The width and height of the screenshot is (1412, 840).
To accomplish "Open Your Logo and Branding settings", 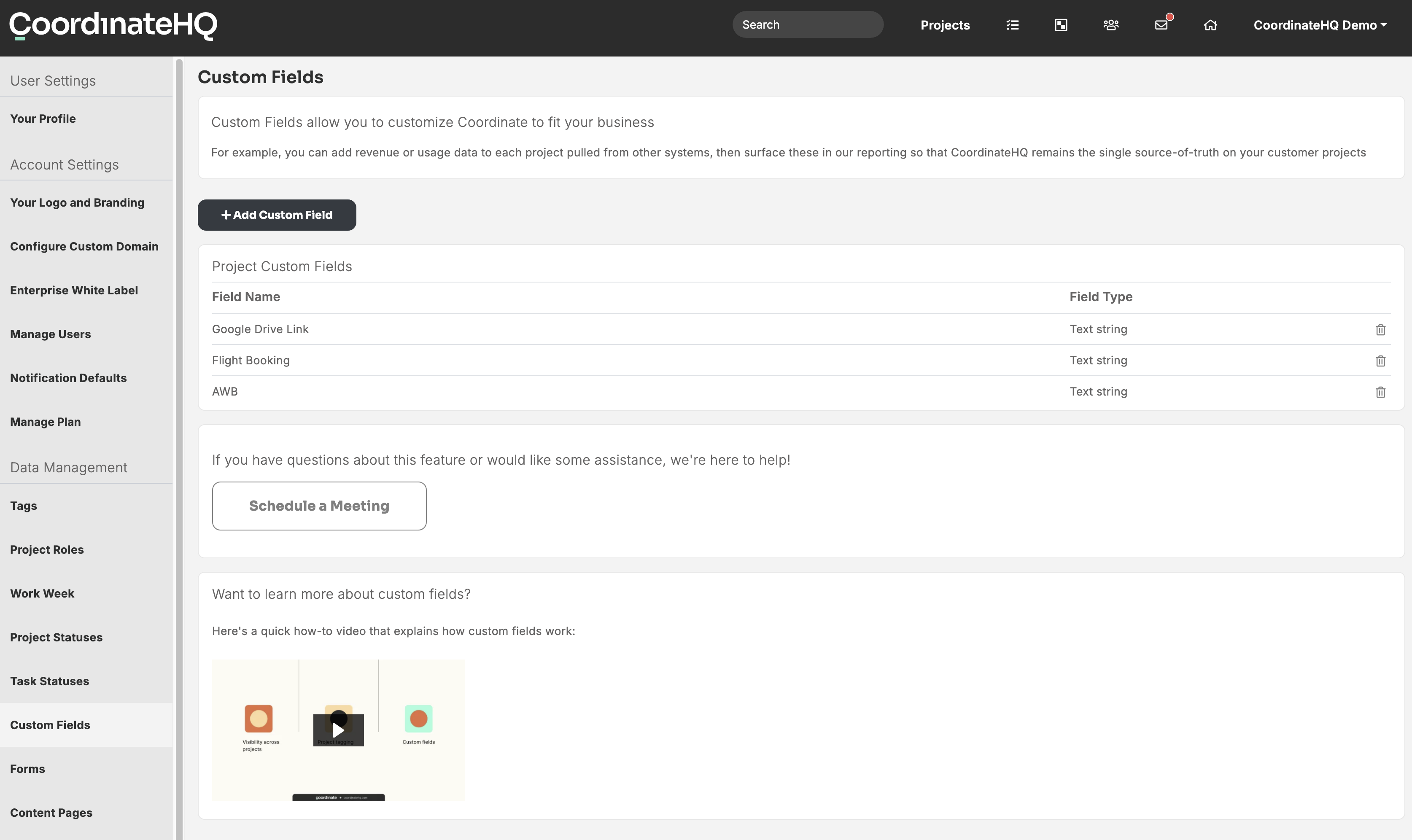I will pyautogui.click(x=77, y=203).
